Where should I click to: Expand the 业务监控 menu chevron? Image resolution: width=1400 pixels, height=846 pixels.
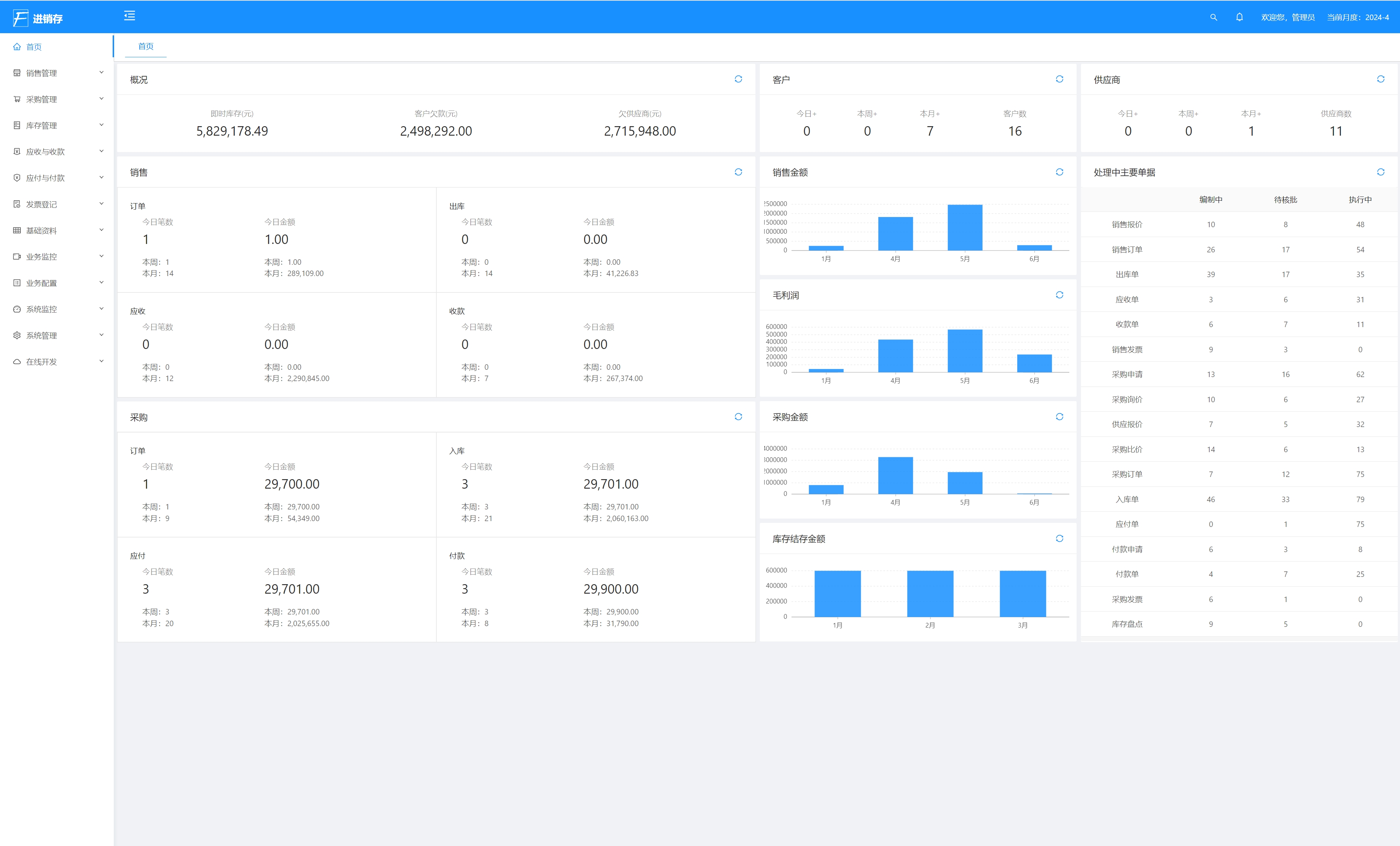coord(102,256)
